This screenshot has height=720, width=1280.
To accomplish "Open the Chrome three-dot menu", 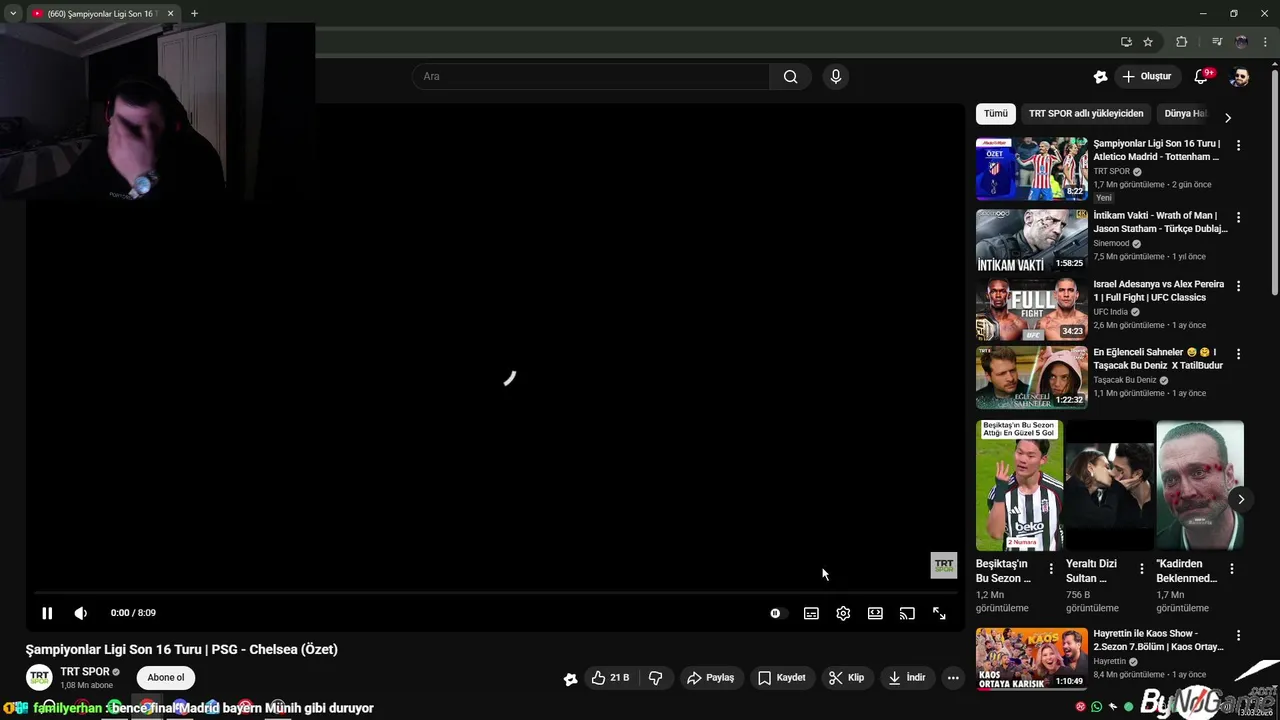I will tap(1265, 42).
